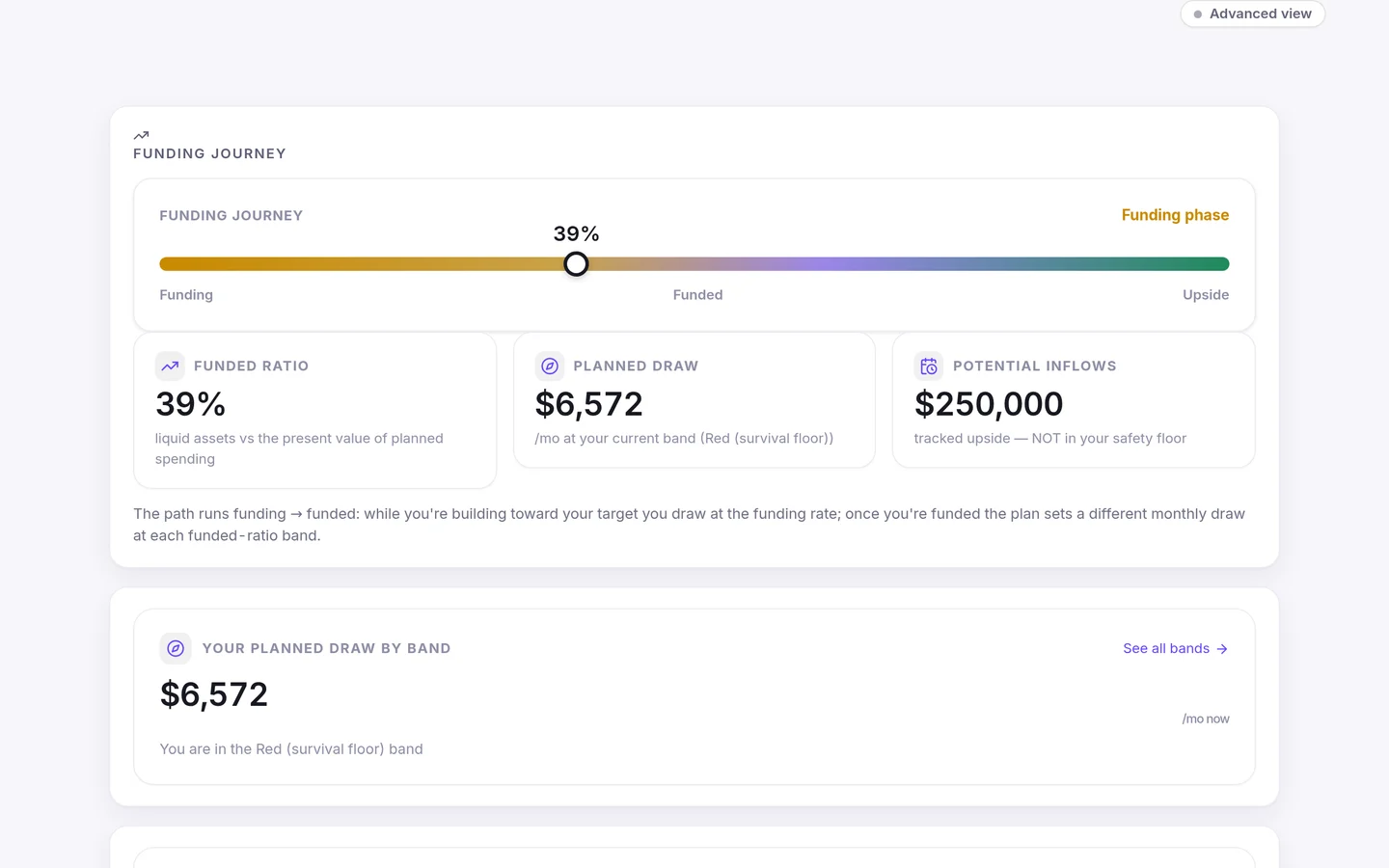Click the arrow next to See all bands
This screenshot has width=1389, height=868.
(1222, 649)
